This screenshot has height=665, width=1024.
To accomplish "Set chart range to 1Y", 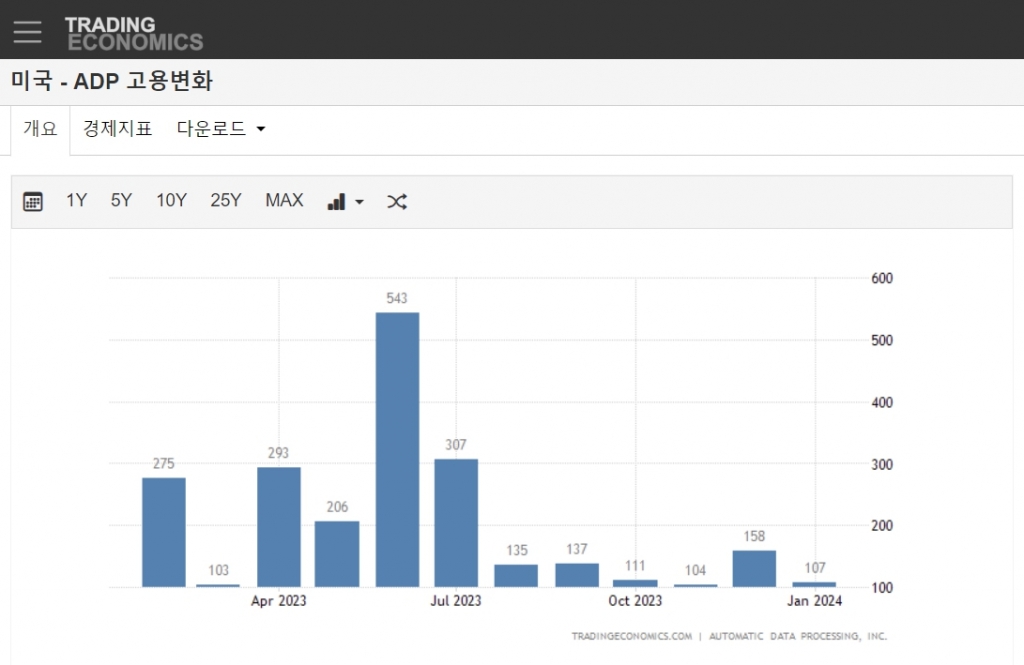I will coord(77,201).
